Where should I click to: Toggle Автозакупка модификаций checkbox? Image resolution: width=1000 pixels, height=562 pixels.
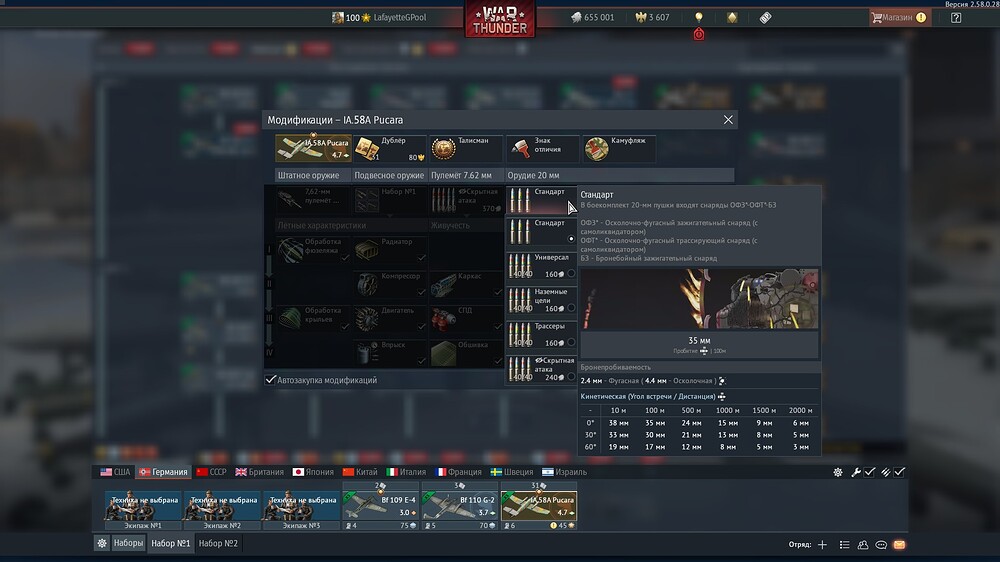tap(270, 380)
